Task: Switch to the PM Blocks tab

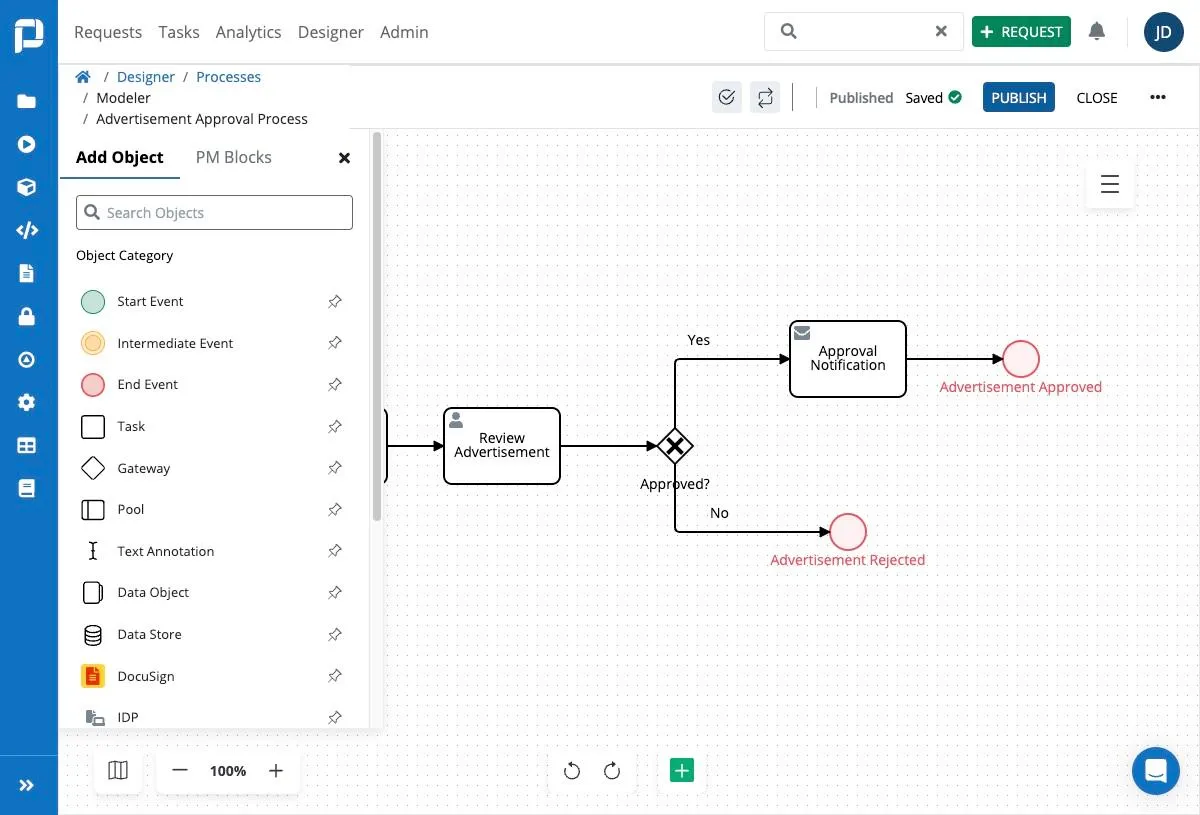Action: click(233, 157)
